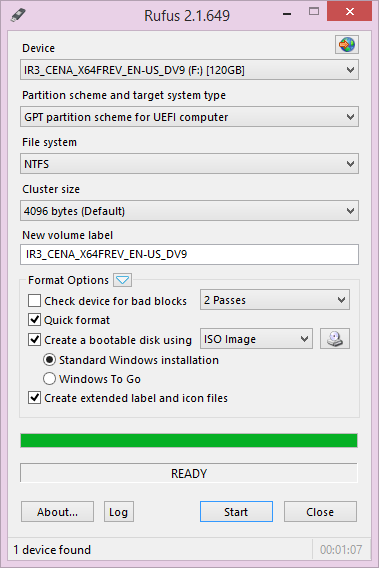The width and height of the screenshot is (379, 568).
Task: Select Standard Windows installation option
Action: click(x=49, y=360)
